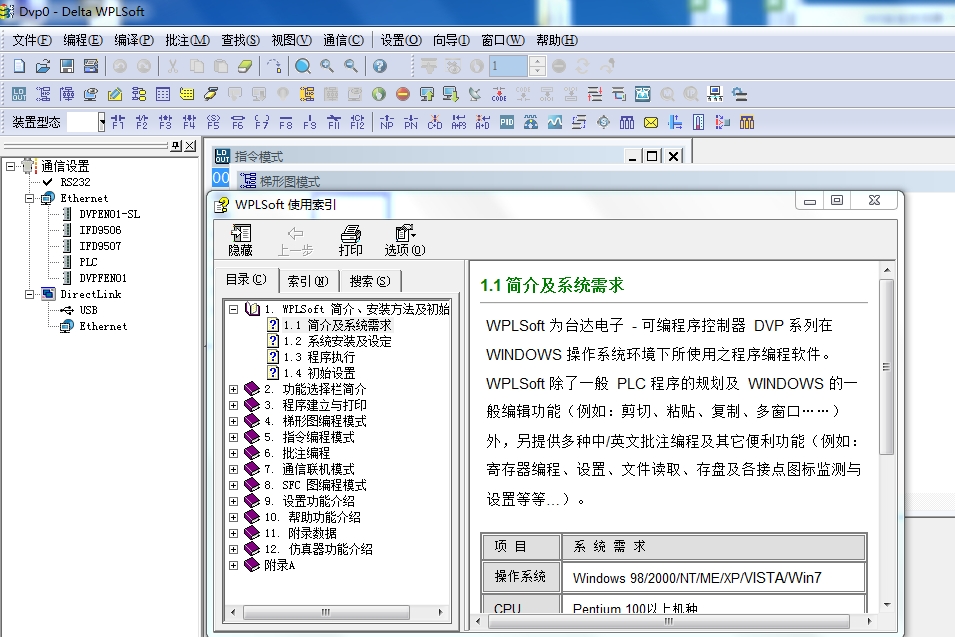Select DVPEN01-SL under Ethernet
This screenshot has height=637, width=955.
[110, 214]
